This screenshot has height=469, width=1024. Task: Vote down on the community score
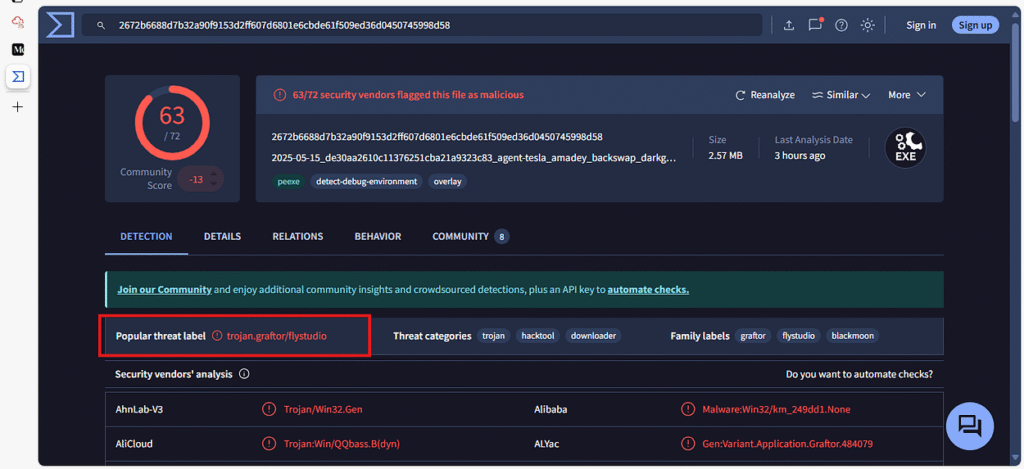pos(214,184)
